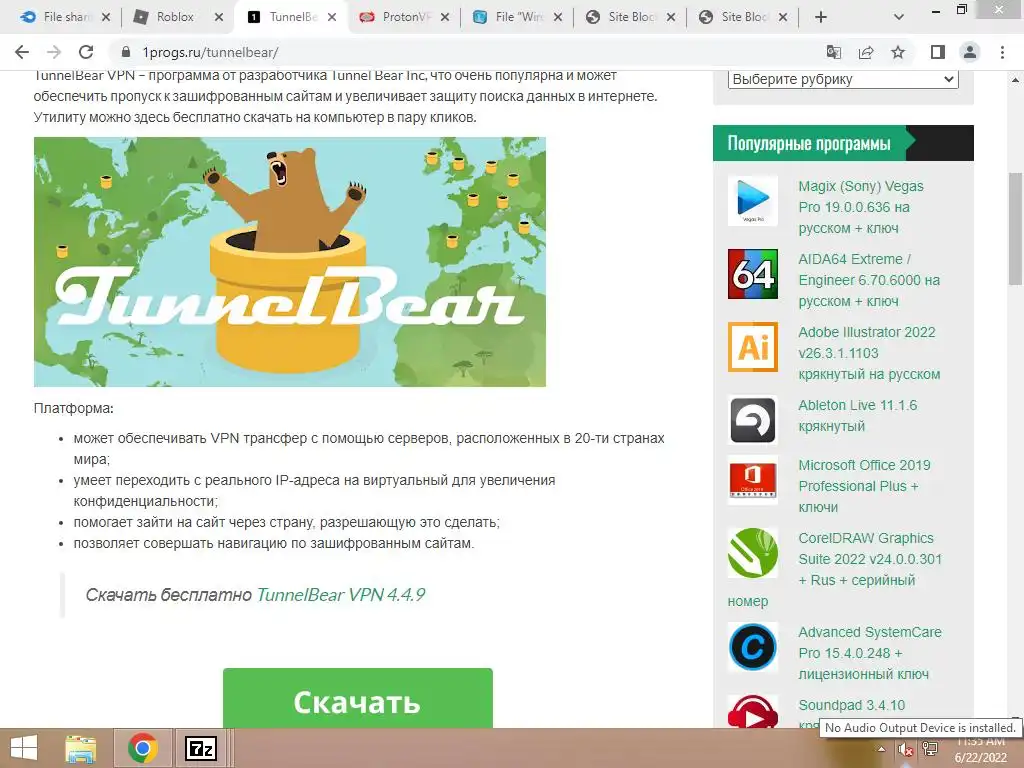Click the page vertical scrollbar thumb
The image size is (1024, 768).
click(x=1016, y=229)
